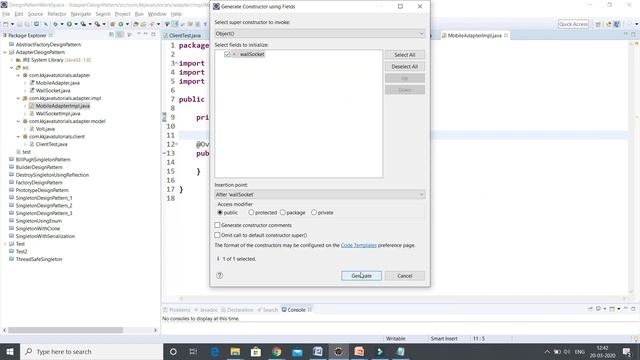640x360 pixels.
Task: Open the File menu
Action: tap(6, 14)
